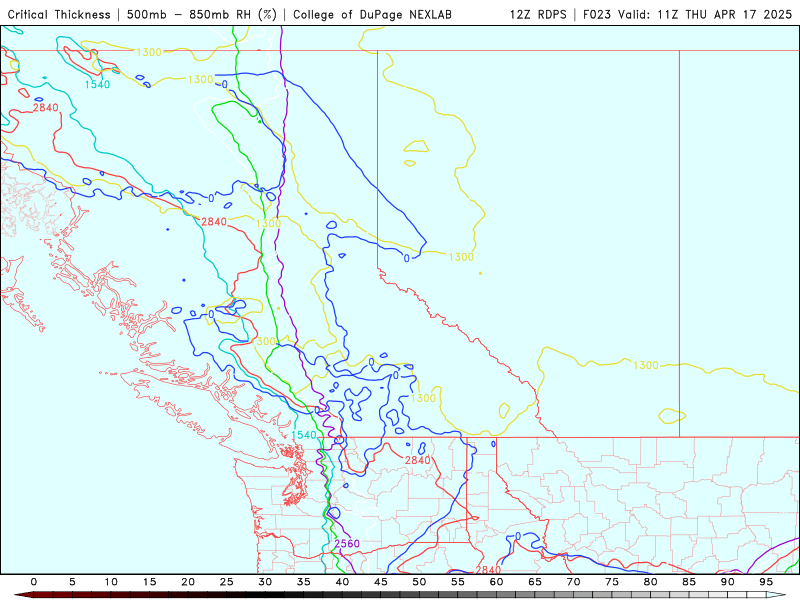Choose the "80" colorbar tick label

coord(650,582)
